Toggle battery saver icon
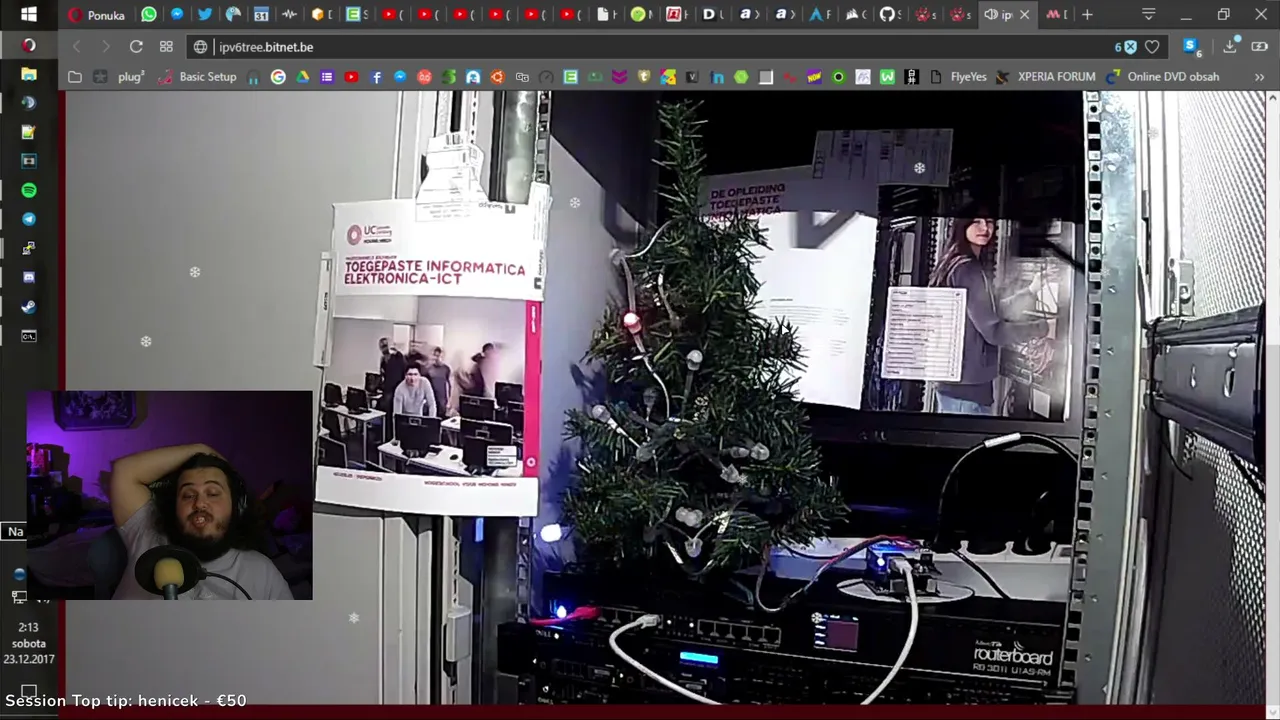This screenshot has width=1280, height=720. [x=1261, y=47]
